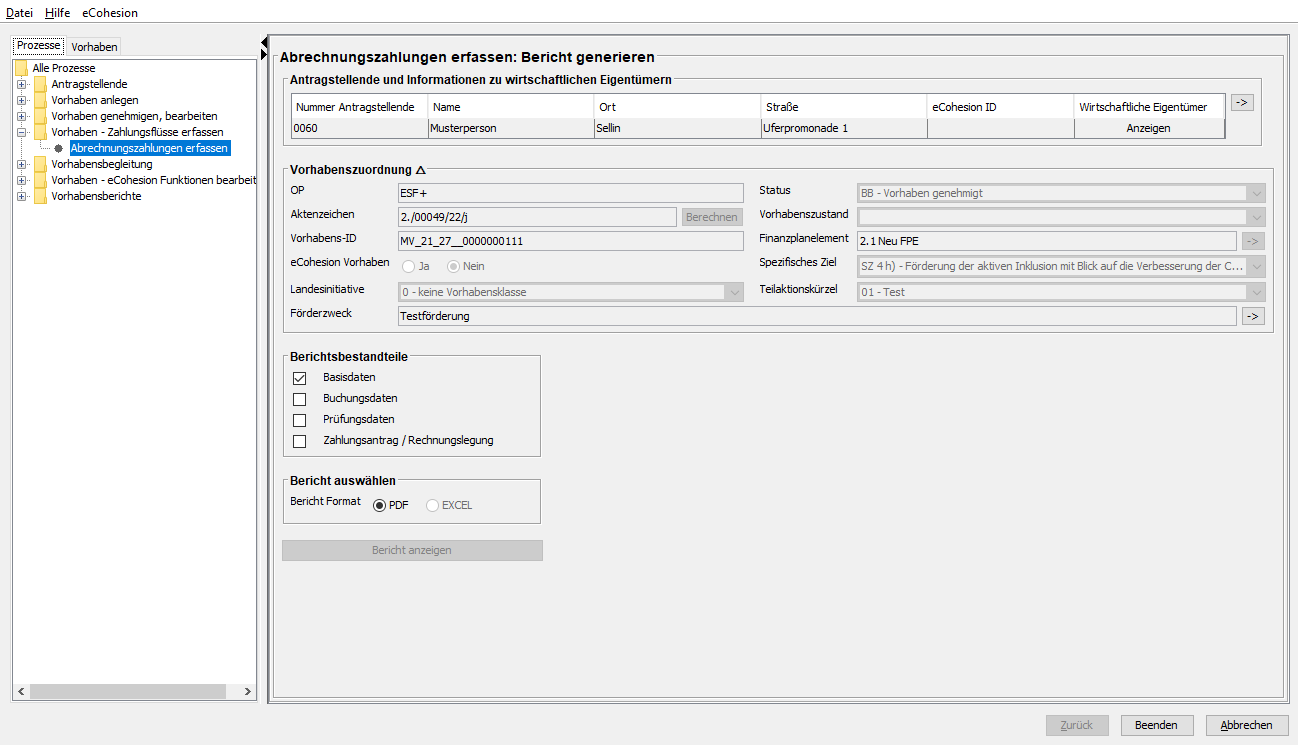The height and width of the screenshot is (745, 1298).
Task: Open the Vorhabenszustand dropdown
Action: pyautogui.click(x=1256, y=215)
